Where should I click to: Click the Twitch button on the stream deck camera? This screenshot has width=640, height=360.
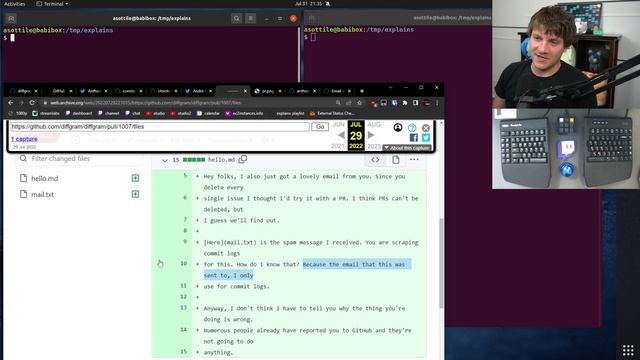[x=567, y=148]
